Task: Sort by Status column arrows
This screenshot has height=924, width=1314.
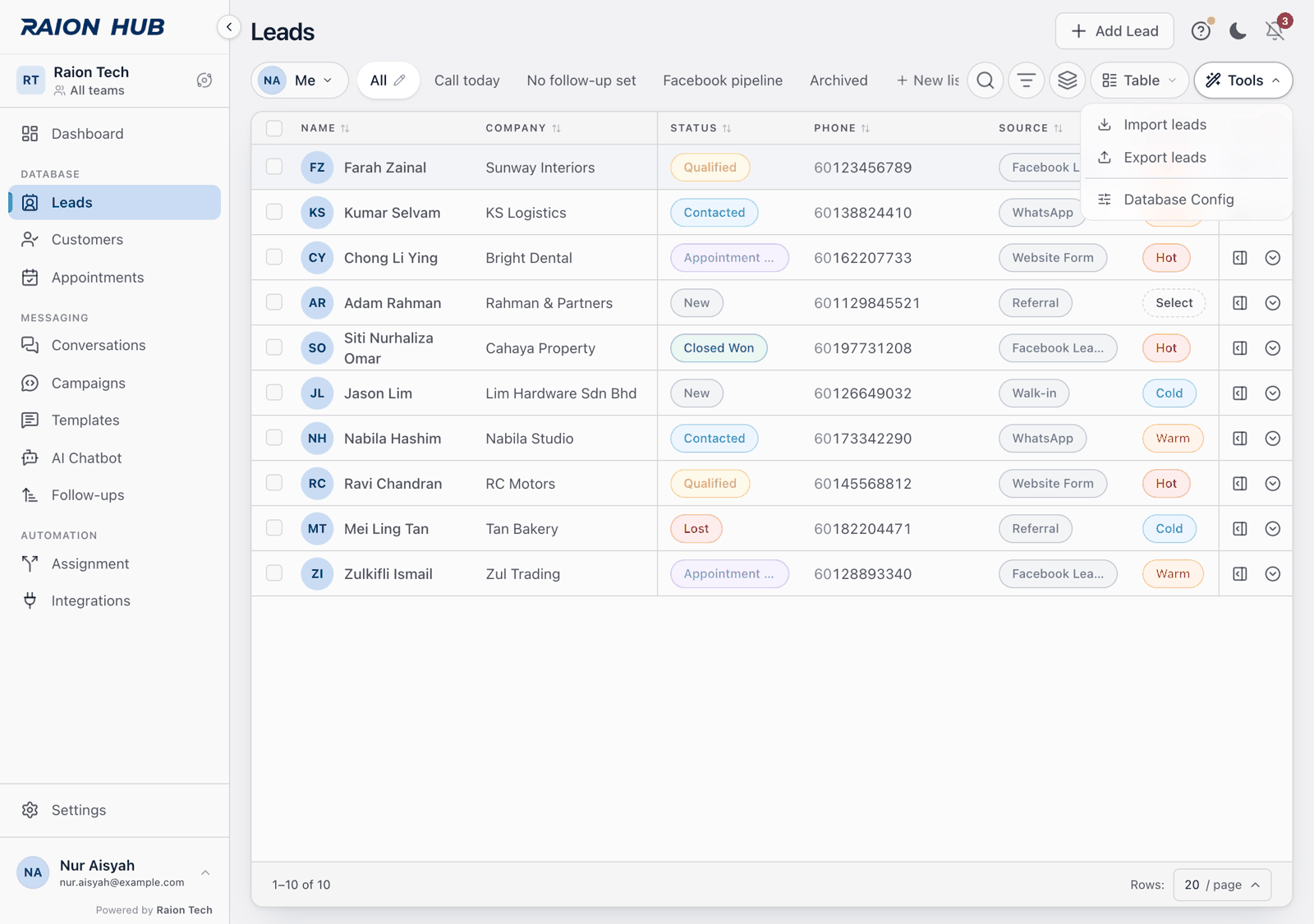Action: [727, 128]
